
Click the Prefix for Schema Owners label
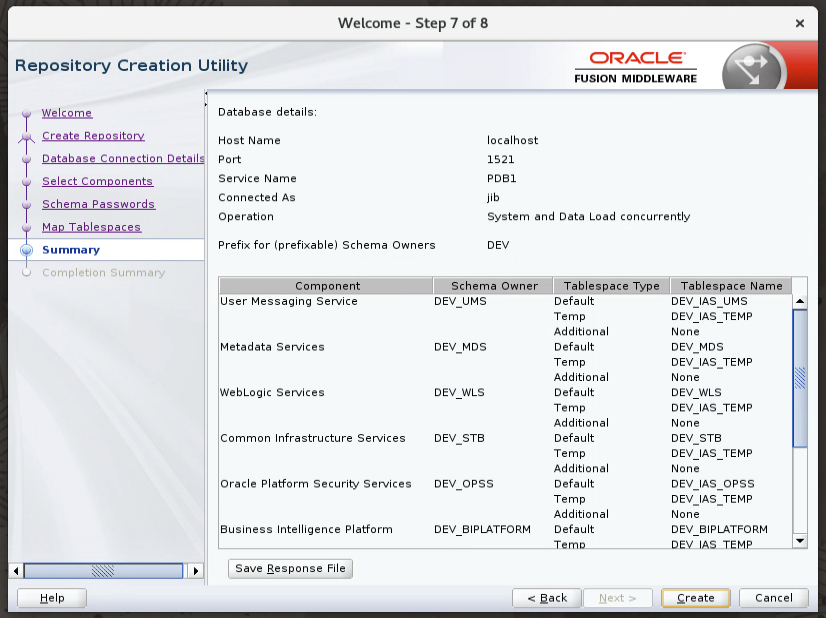327,245
